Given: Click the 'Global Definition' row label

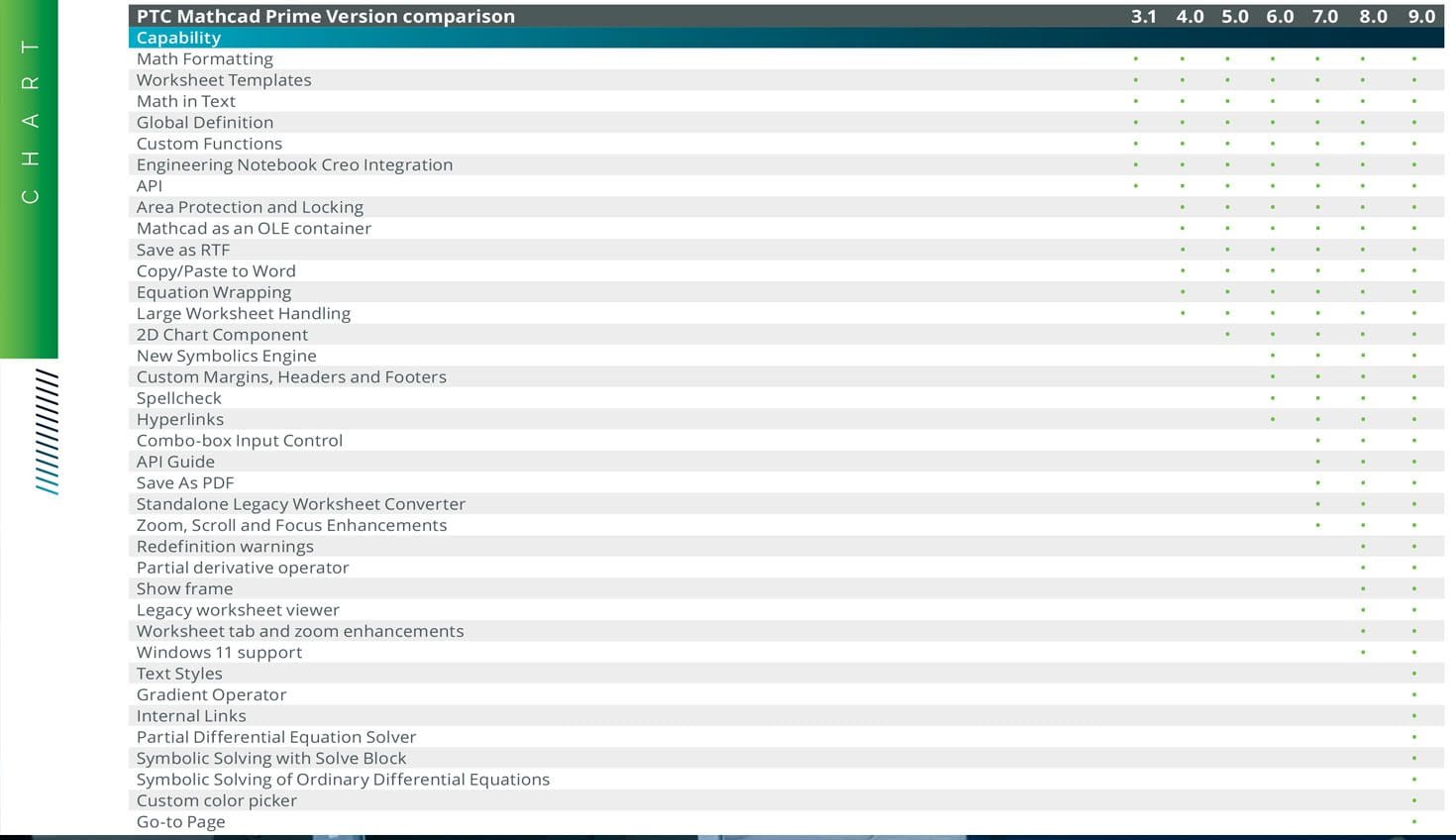Looking at the screenshot, I should tap(205, 122).
